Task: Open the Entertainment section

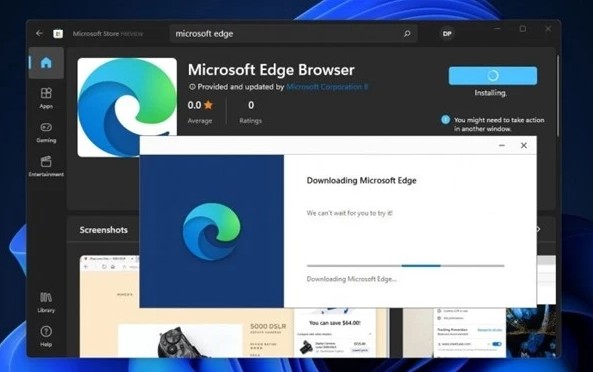Action: [46, 166]
